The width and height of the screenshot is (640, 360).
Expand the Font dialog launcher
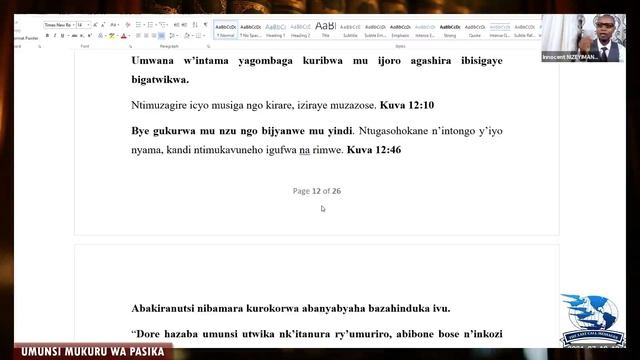click(131, 47)
